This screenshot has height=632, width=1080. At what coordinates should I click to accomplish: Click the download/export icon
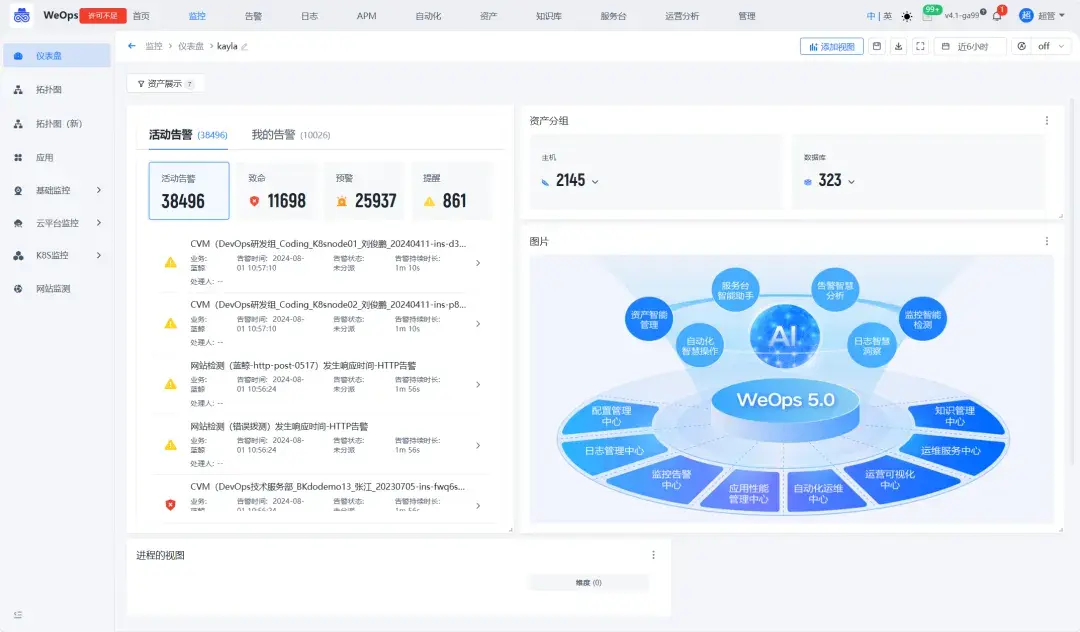[898, 46]
